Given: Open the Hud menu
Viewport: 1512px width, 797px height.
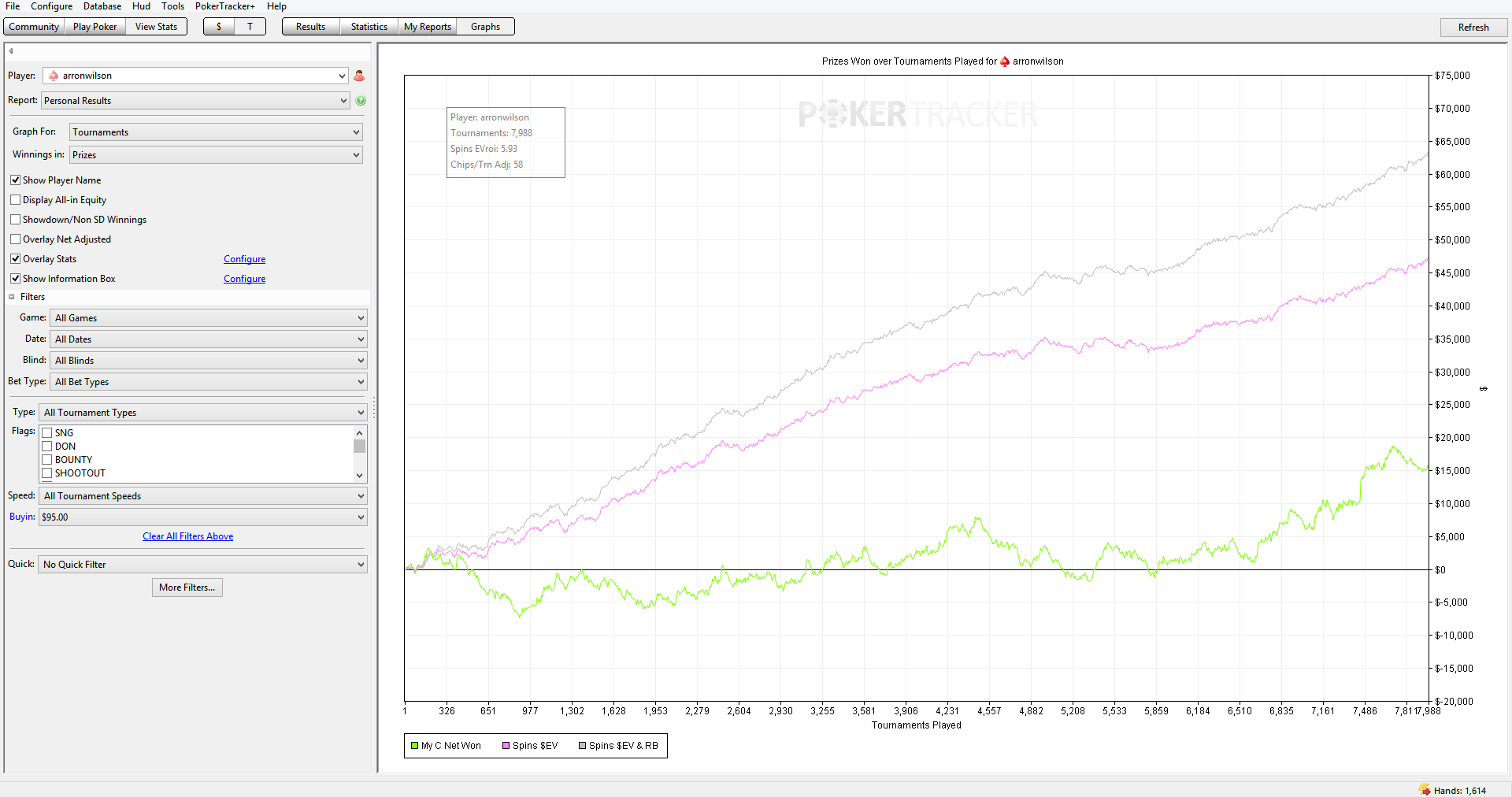Looking at the screenshot, I should click(141, 6).
